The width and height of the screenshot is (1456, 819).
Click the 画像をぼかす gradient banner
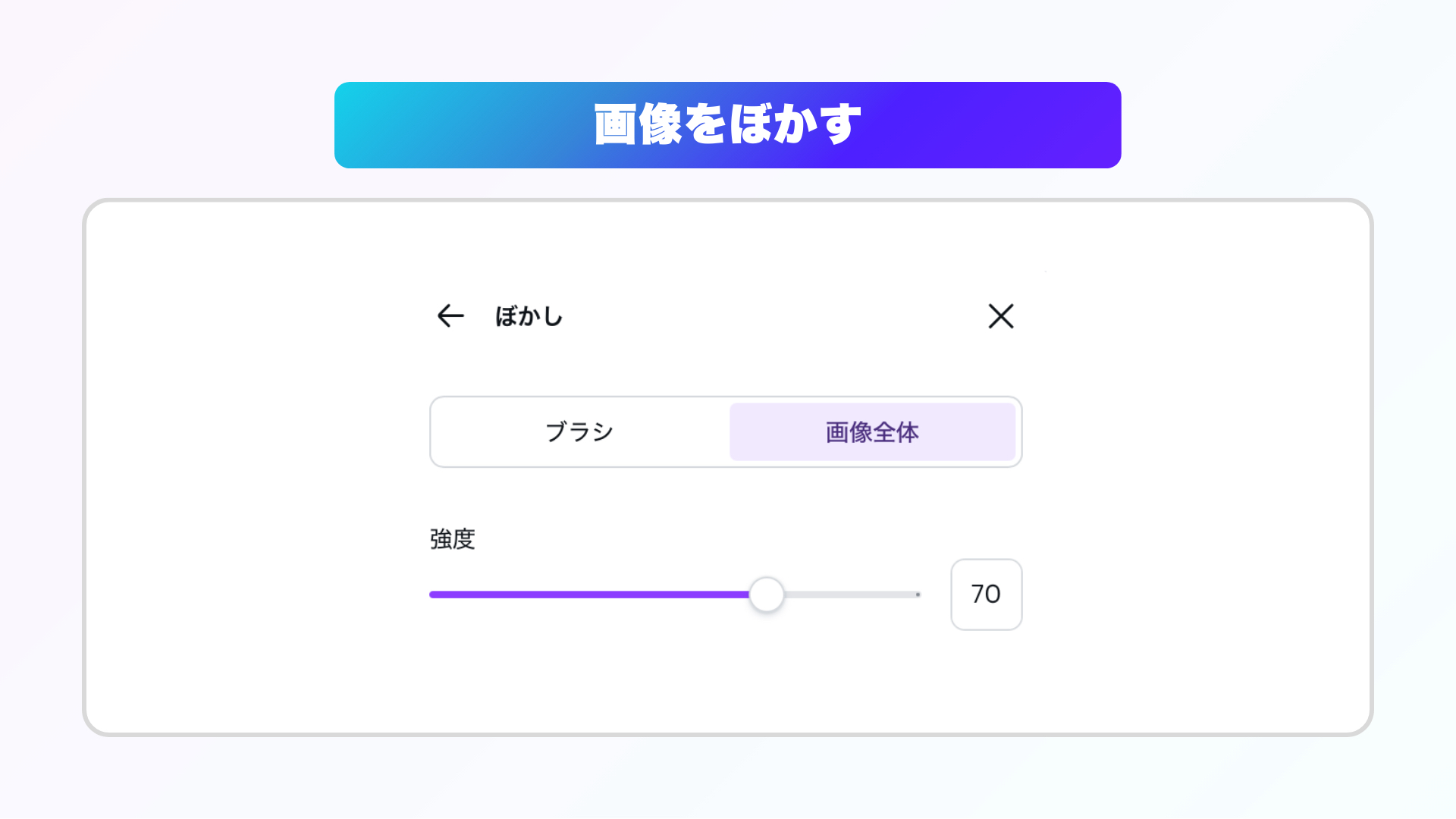click(x=728, y=124)
